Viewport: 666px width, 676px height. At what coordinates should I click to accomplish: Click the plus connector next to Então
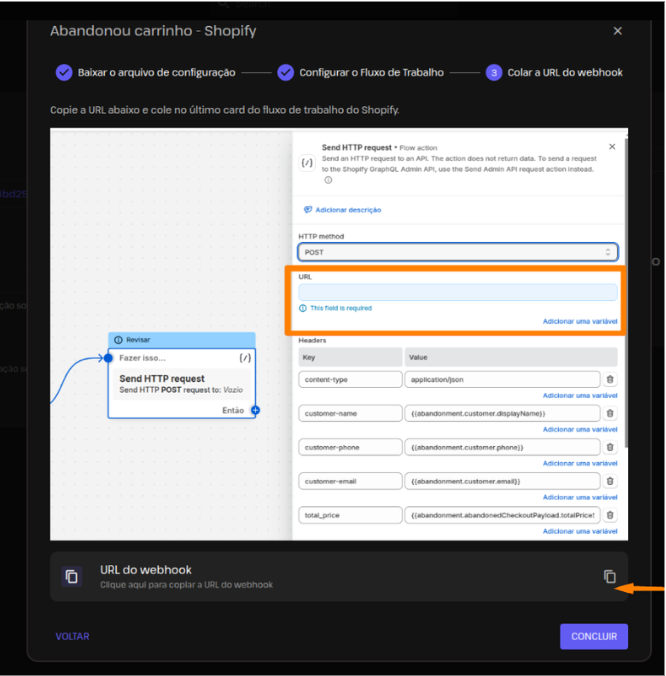[255, 410]
